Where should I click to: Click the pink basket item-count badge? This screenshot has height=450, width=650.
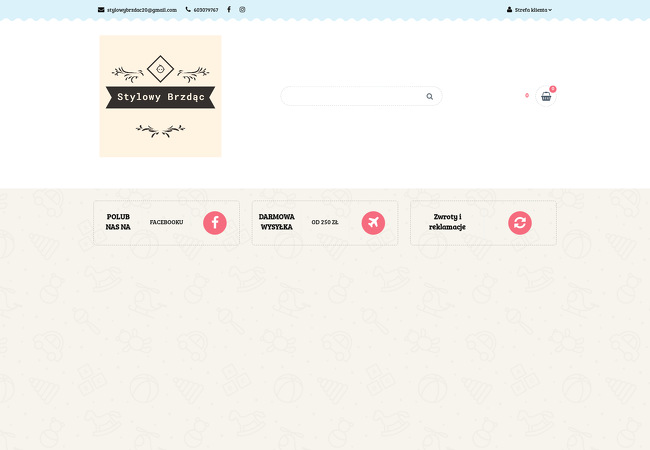click(x=553, y=89)
